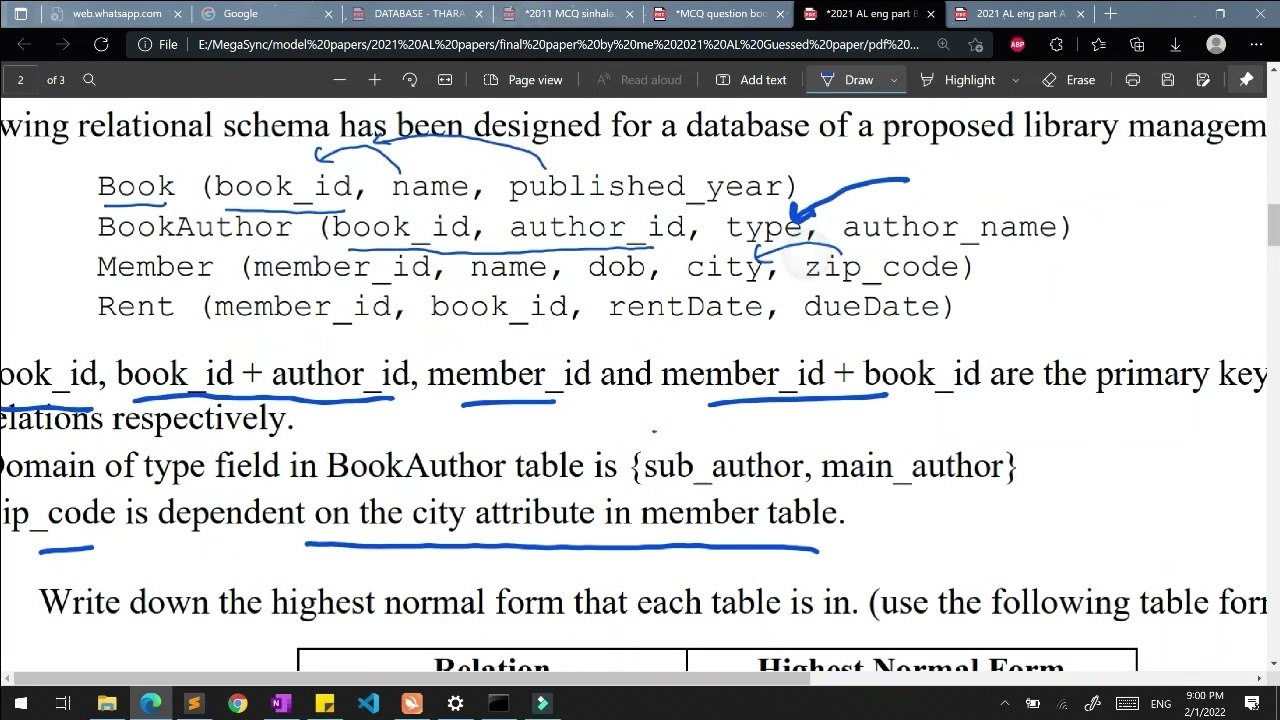Open the browser Extensions puzzle icon

click(1056, 45)
